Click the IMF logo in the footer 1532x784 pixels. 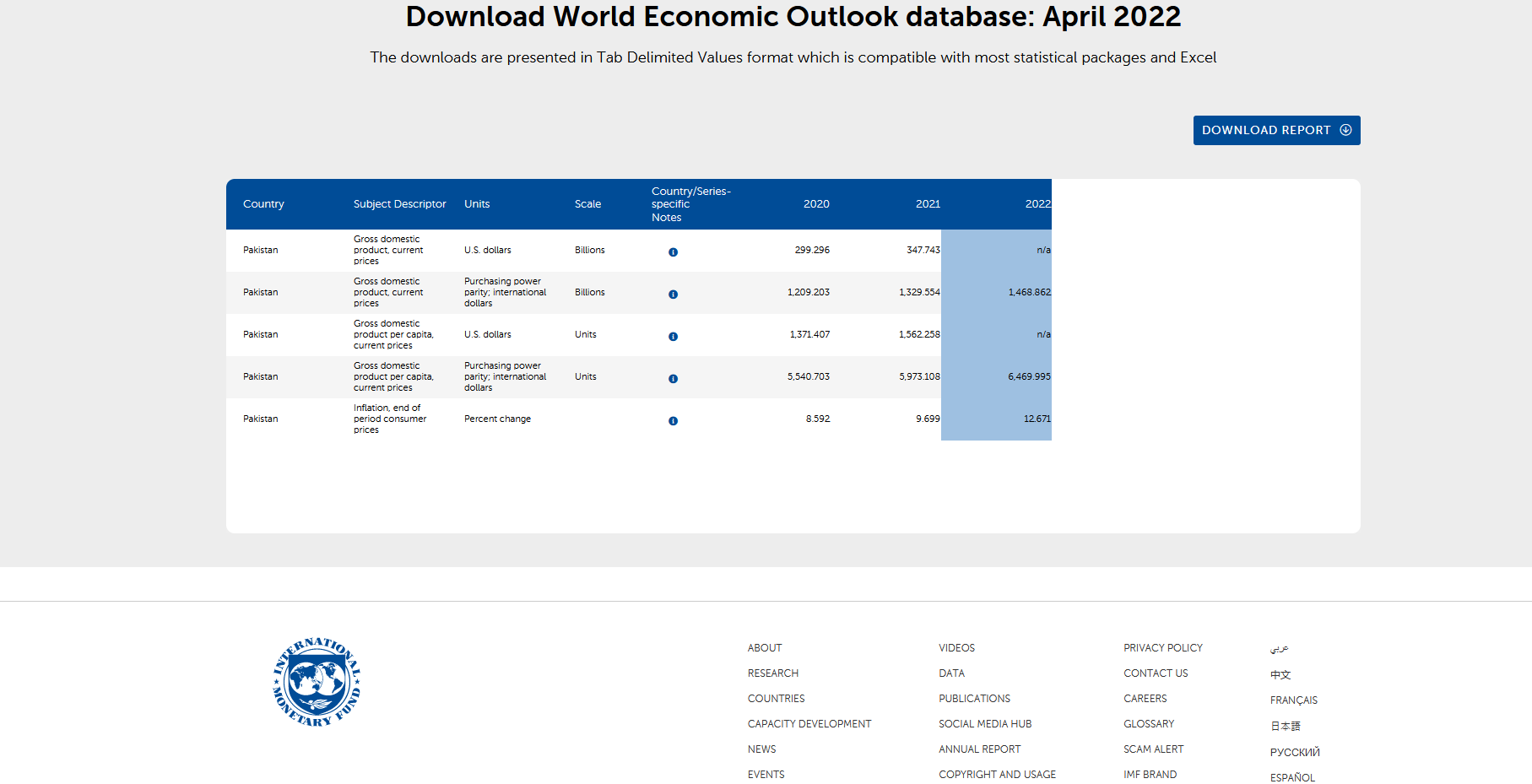pos(317,682)
